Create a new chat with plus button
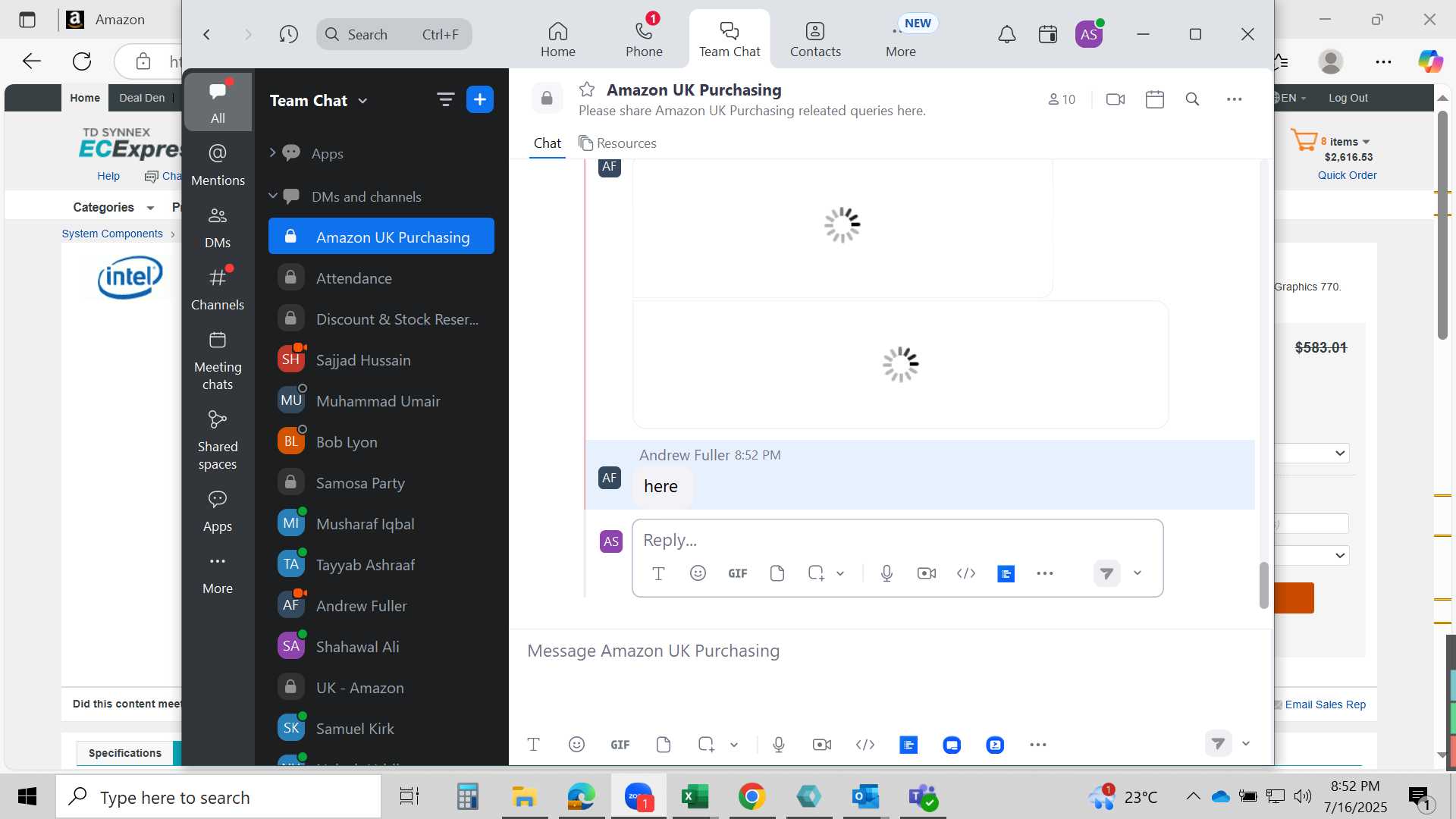 [479, 99]
